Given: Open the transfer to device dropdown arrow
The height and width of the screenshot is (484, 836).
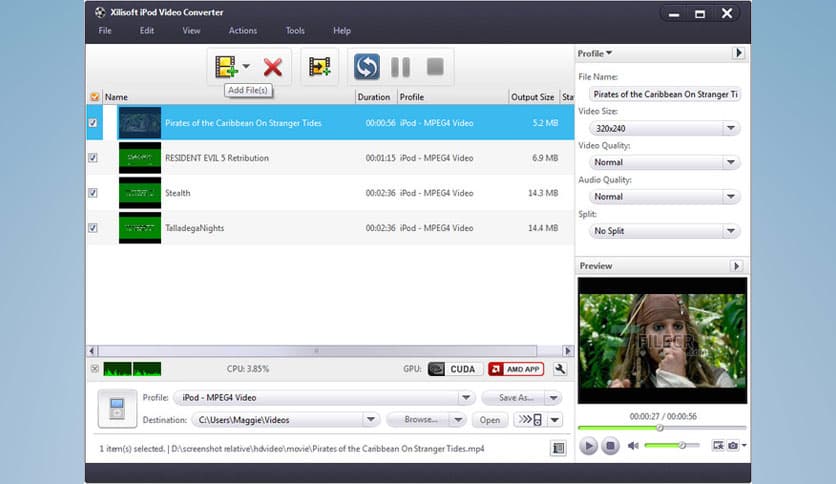Looking at the screenshot, I should click(x=554, y=420).
